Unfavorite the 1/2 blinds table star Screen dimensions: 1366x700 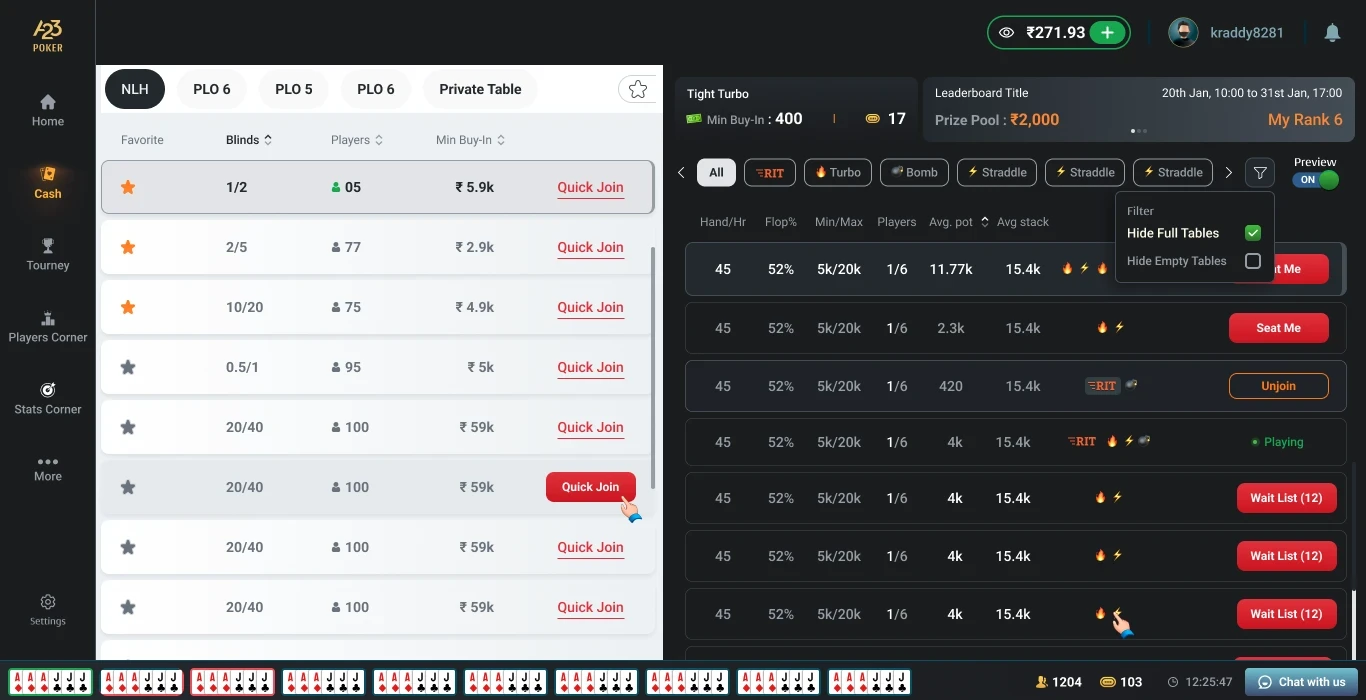pos(128,187)
